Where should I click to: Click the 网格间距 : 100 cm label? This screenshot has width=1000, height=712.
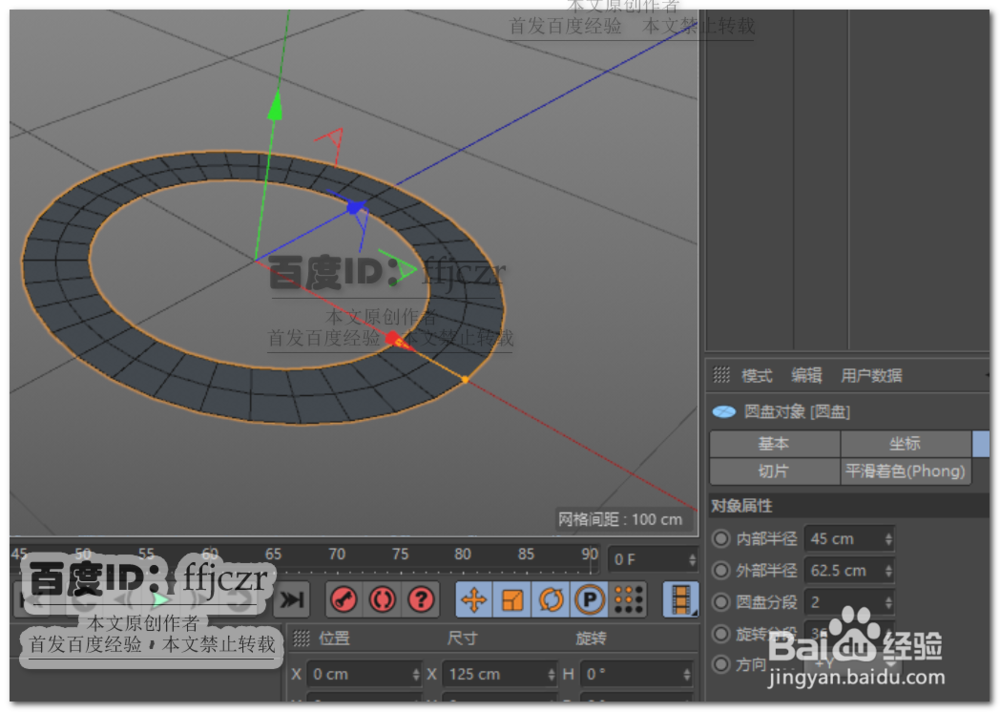(620, 519)
